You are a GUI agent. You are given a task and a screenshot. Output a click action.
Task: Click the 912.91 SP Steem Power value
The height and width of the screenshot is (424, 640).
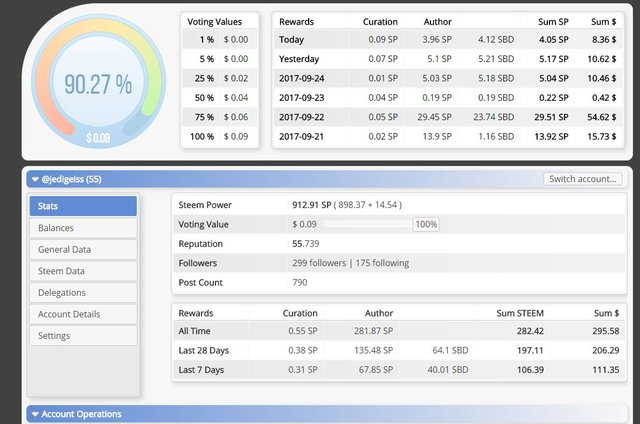point(311,205)
